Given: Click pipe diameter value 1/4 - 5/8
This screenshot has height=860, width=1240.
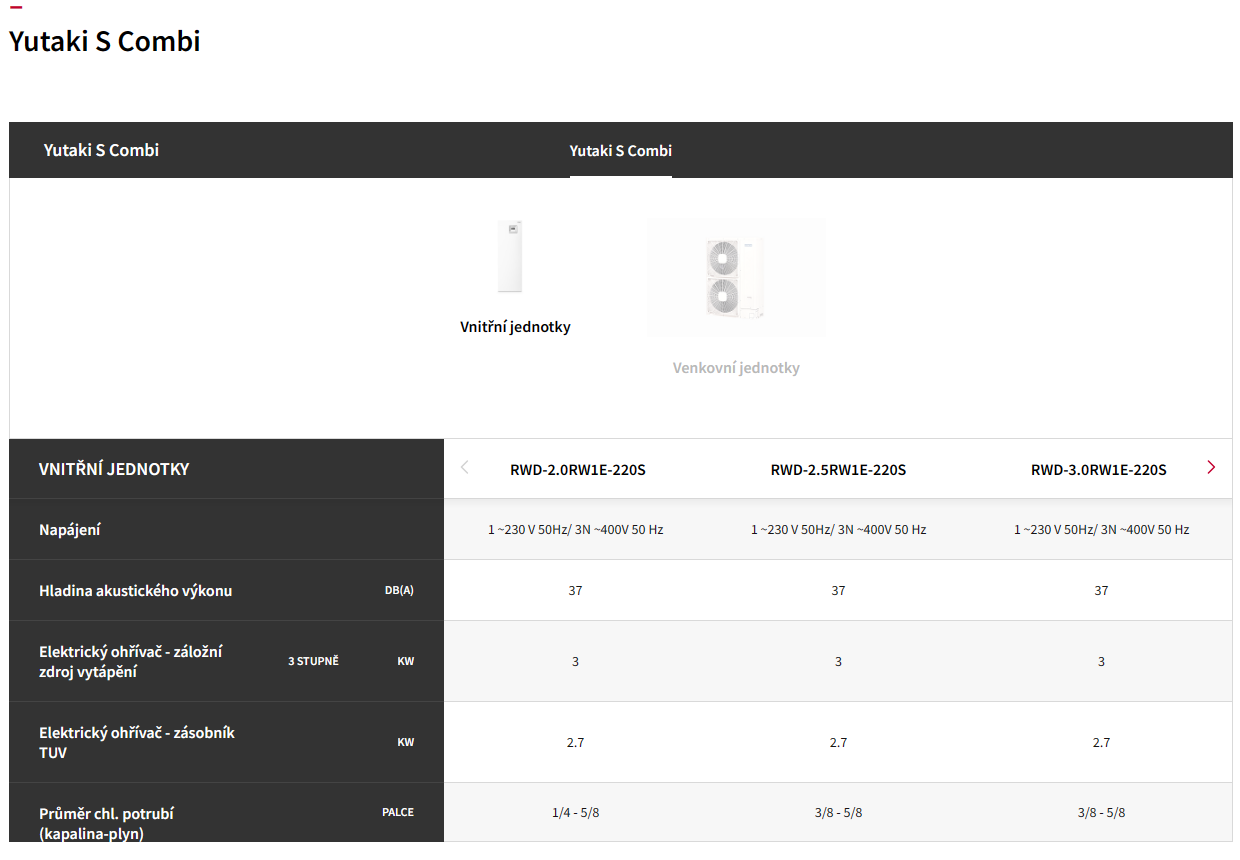Looking at the screenshot, I should [x=575, y=813].
